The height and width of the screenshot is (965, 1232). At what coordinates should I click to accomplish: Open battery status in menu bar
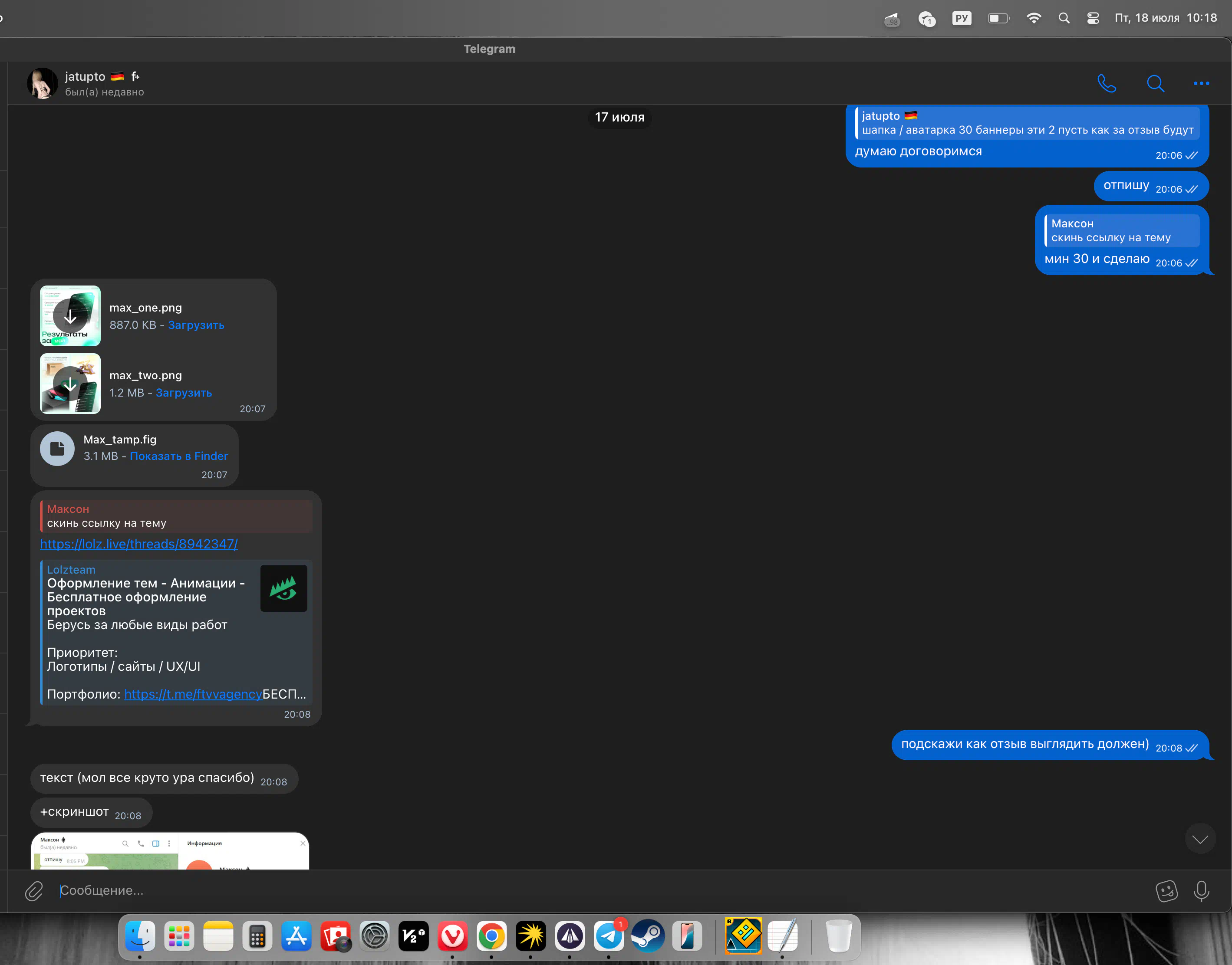(998, 18)
